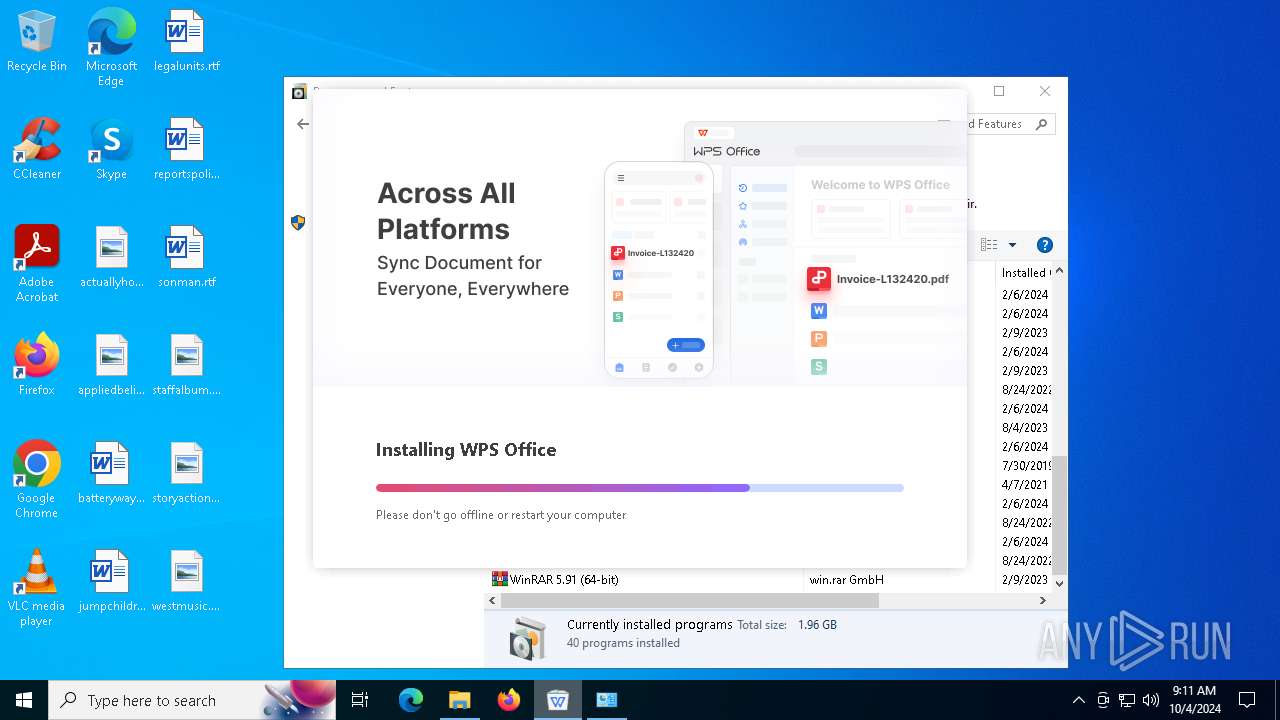Click Programs and Features help icon
This screenshot has width=1280, height=720.
[x=1045, y=245]
